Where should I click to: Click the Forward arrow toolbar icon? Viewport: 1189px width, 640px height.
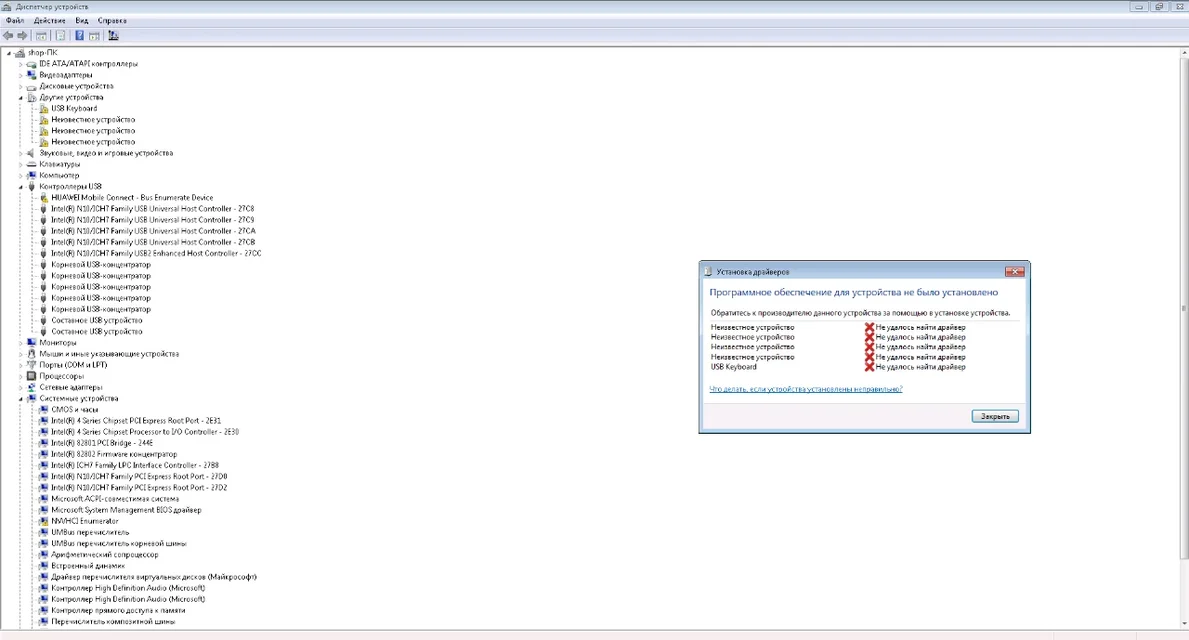click(x=22, y=36)
